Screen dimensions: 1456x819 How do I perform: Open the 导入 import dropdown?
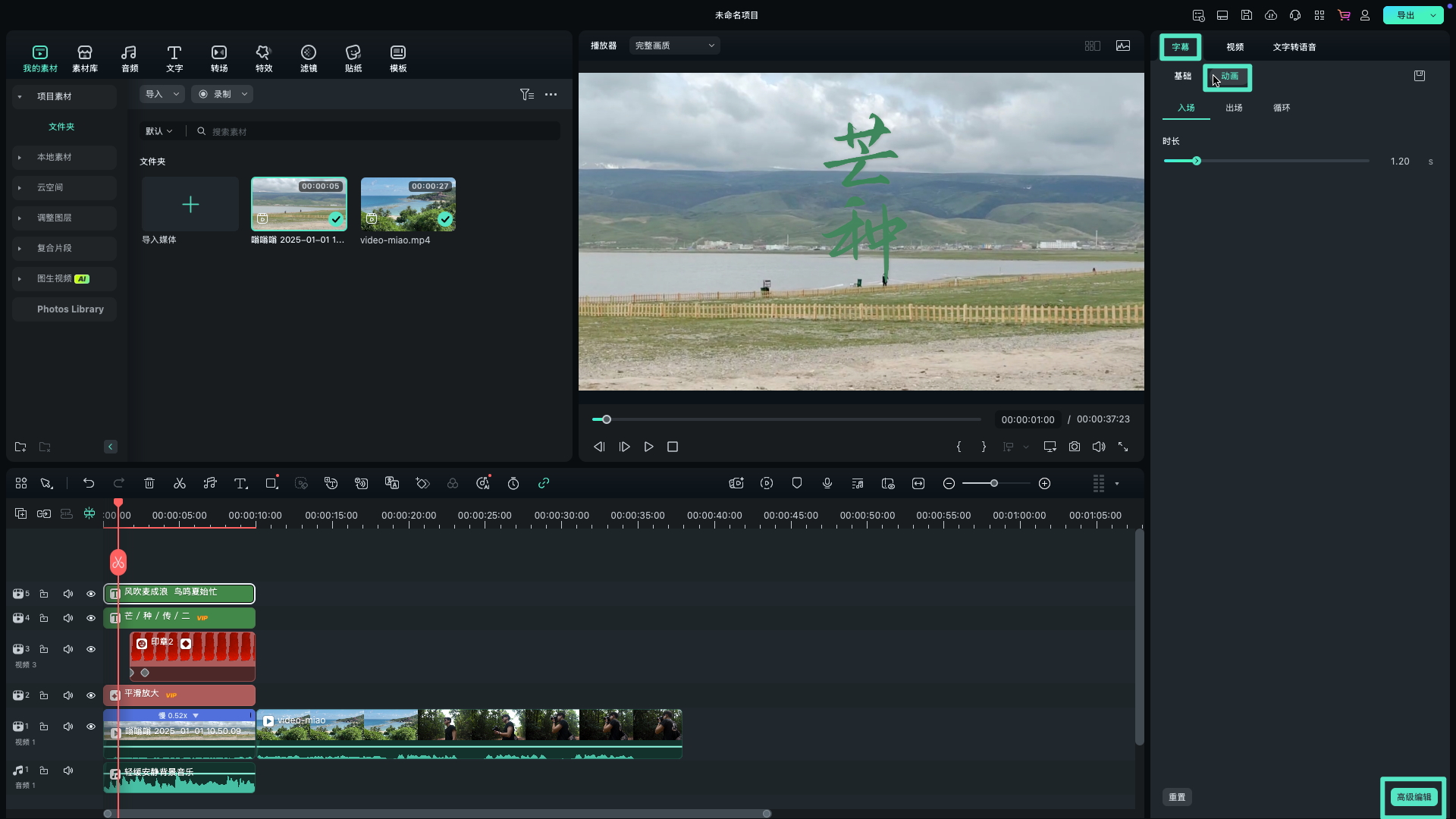[x=162, y=94]
